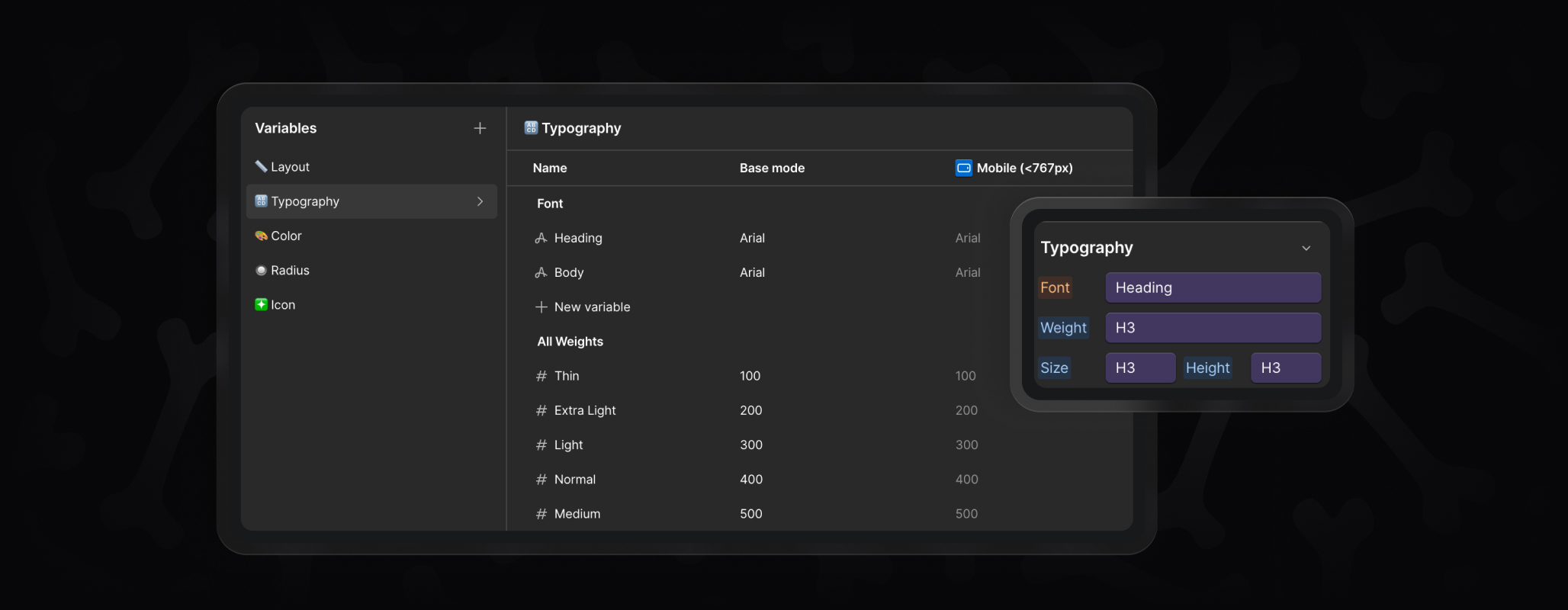Click the Name column header
The width and height of the screenshot is (1568, 610).
point(550,168)
